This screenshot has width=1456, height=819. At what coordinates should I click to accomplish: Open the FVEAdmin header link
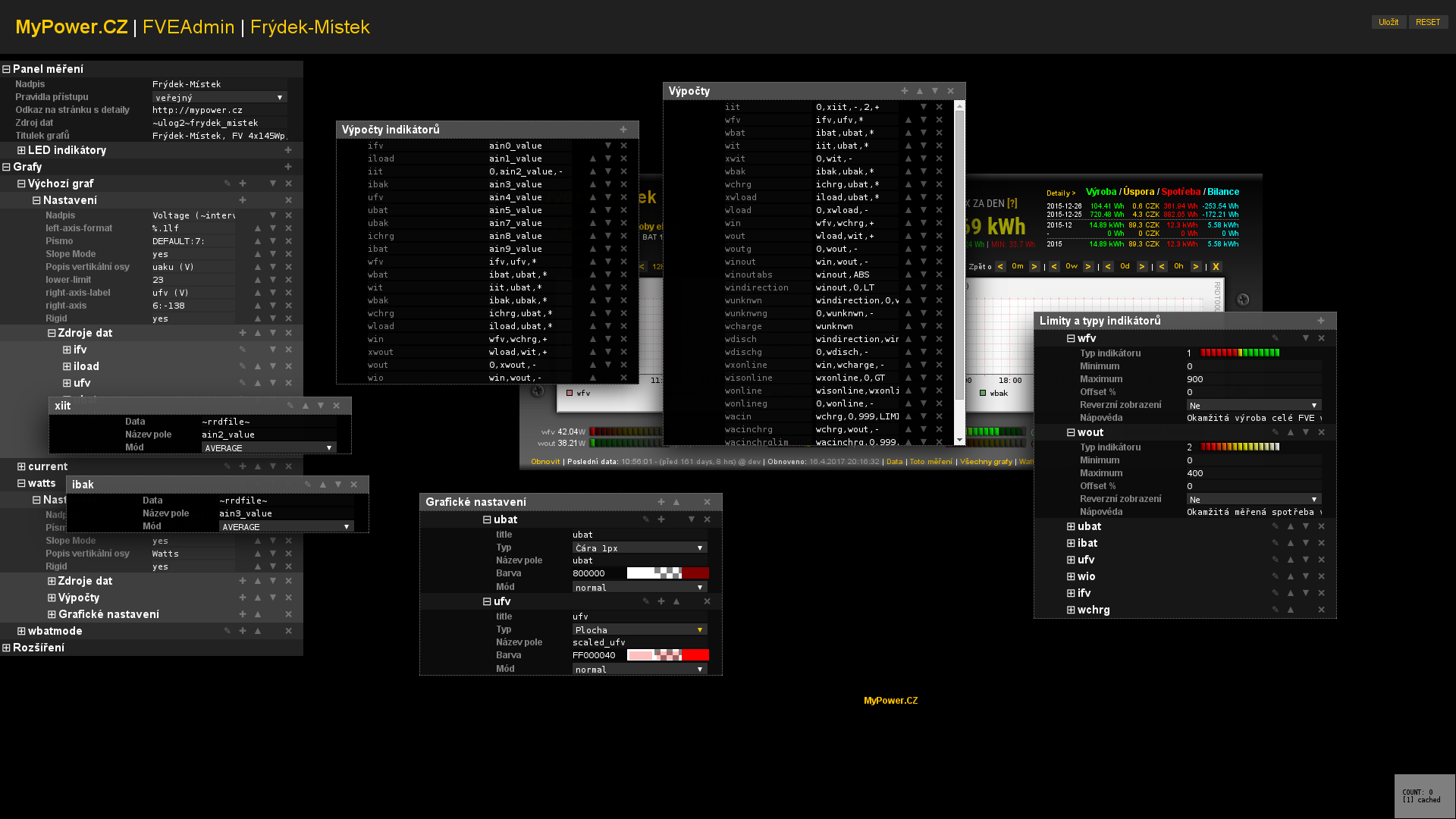pos(188,27)
